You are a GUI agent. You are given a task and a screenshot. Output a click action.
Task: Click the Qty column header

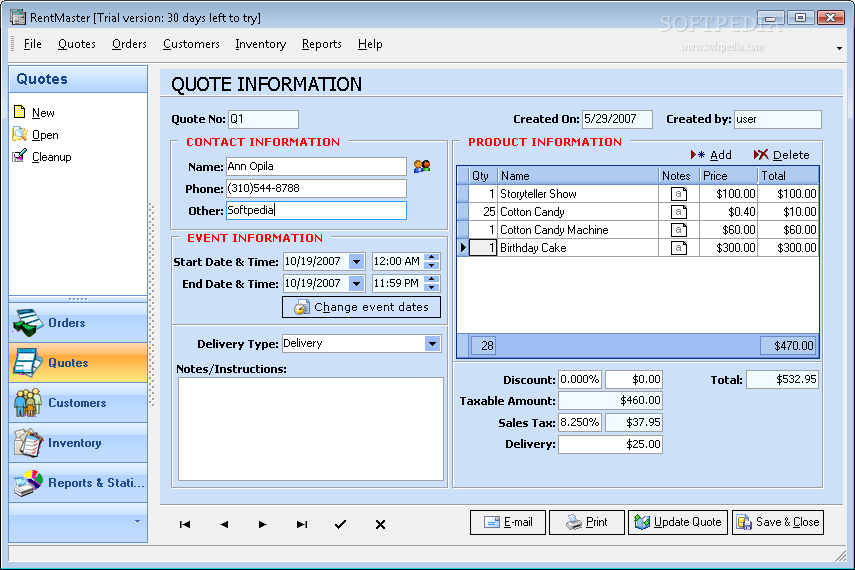(483, 176)
